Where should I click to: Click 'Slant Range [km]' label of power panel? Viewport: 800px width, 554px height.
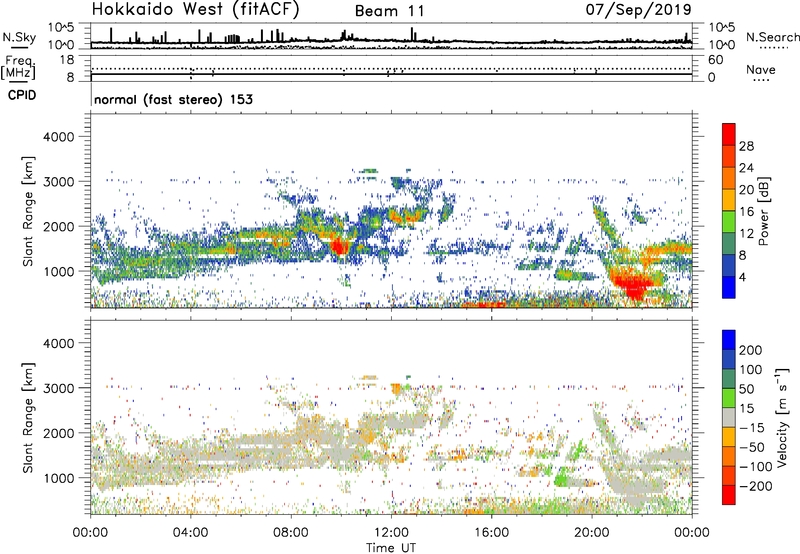click(28, 211)
